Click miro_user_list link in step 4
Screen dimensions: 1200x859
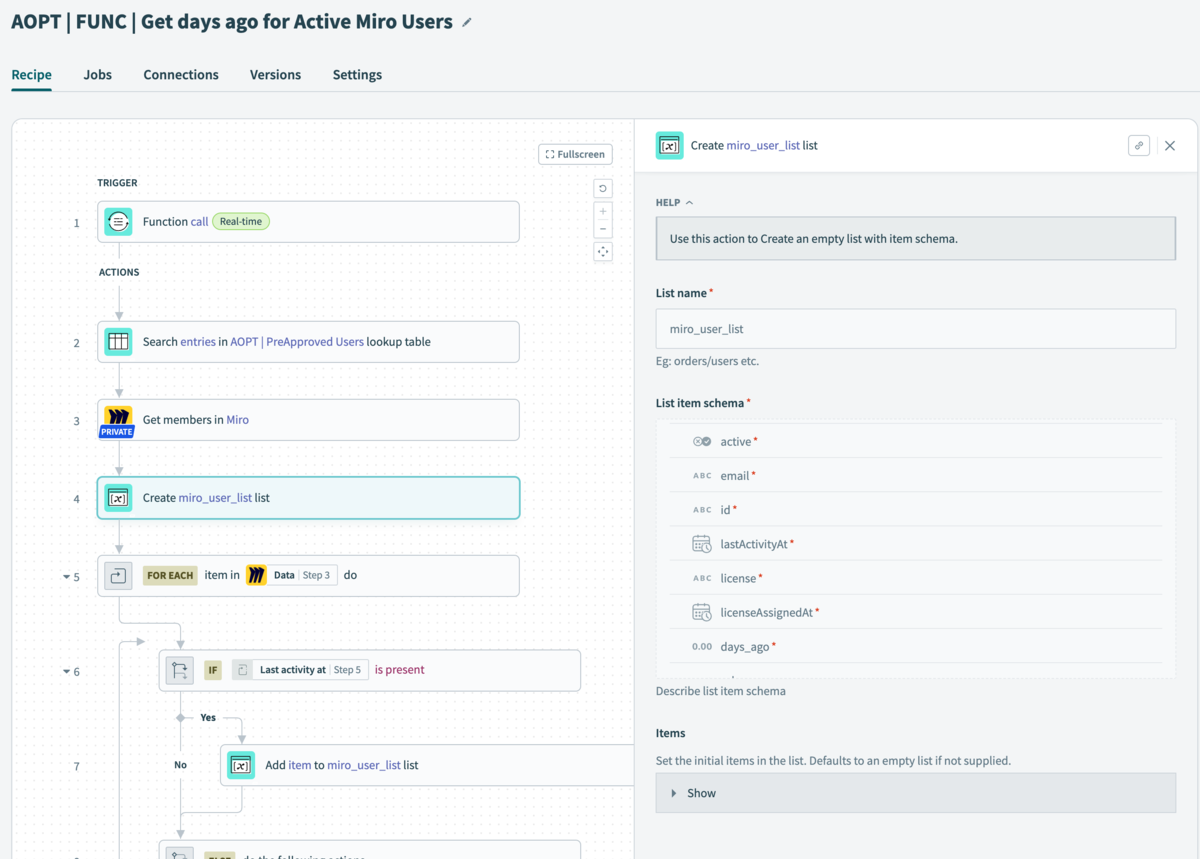[x=215, y=498]
